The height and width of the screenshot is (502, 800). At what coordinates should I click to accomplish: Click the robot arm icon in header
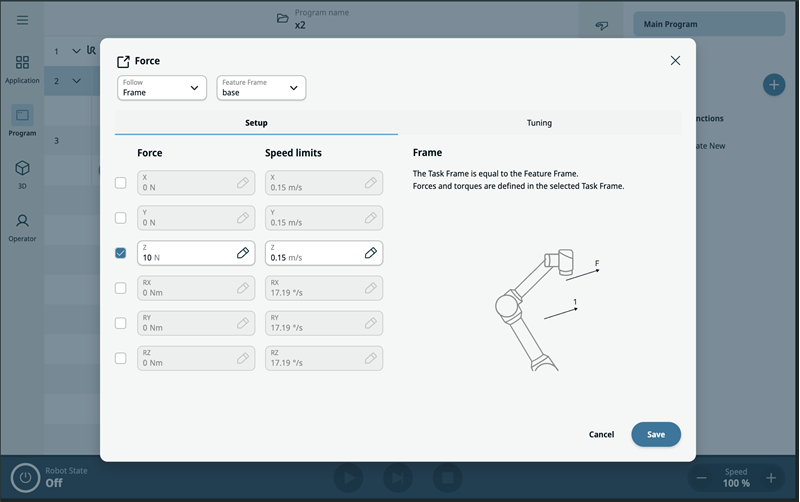pos(602,25)
